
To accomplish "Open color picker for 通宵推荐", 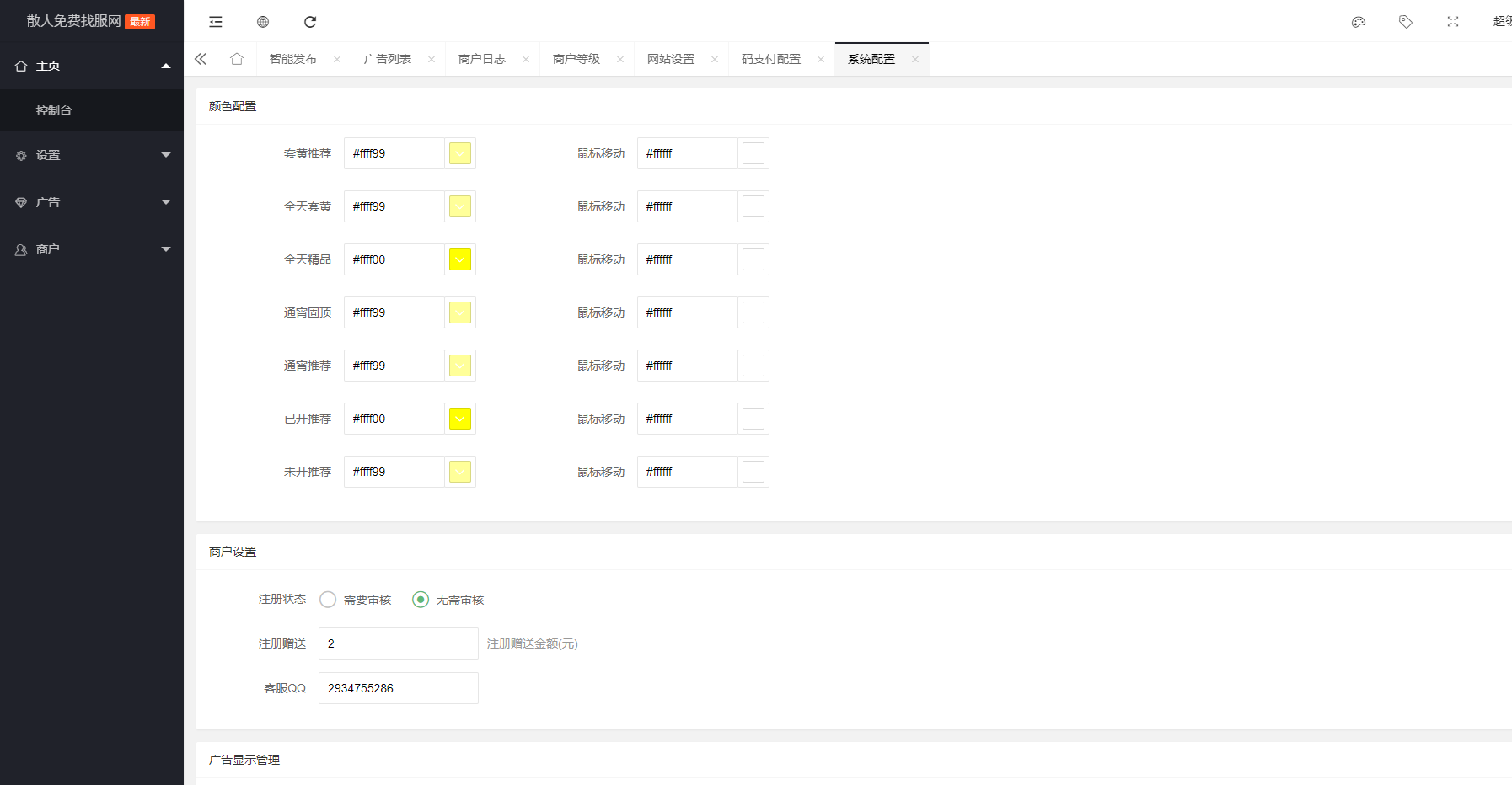I will [460, 366].
